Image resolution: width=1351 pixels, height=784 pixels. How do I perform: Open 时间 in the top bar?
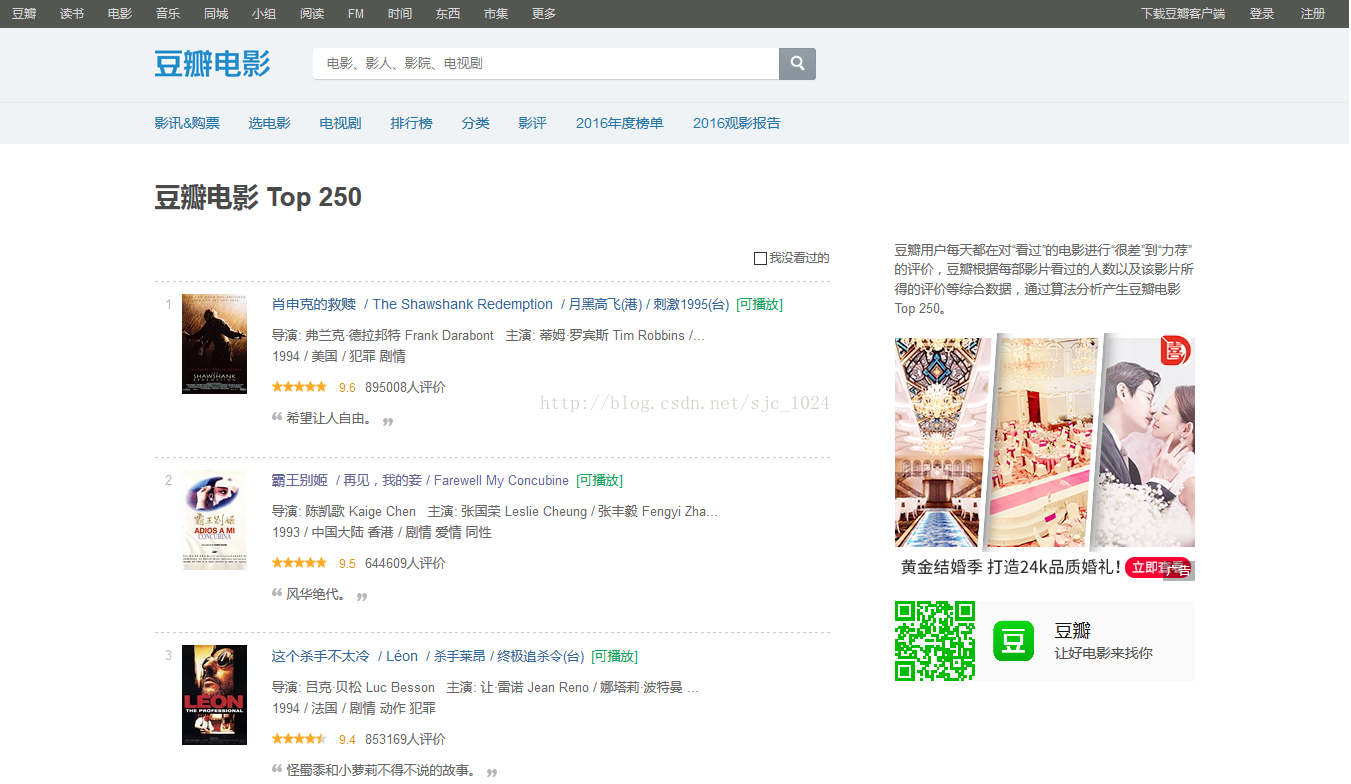pos(400,14)
